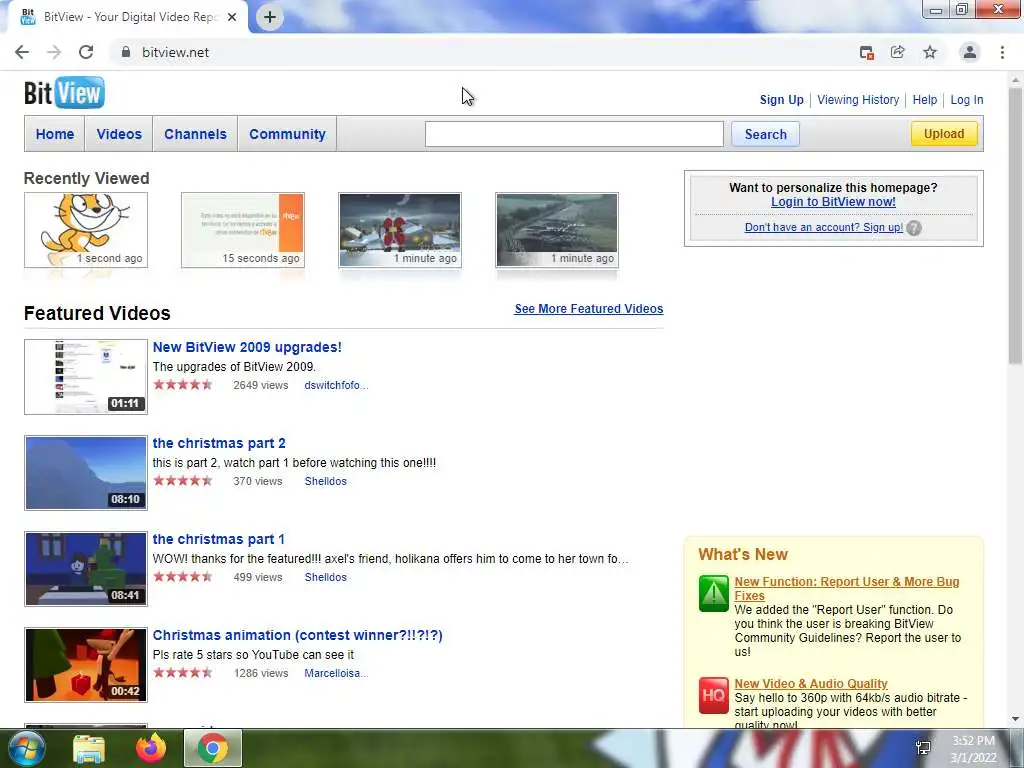Open recently viewed road thumbnail, 1 minute ago

pos(556,230)
